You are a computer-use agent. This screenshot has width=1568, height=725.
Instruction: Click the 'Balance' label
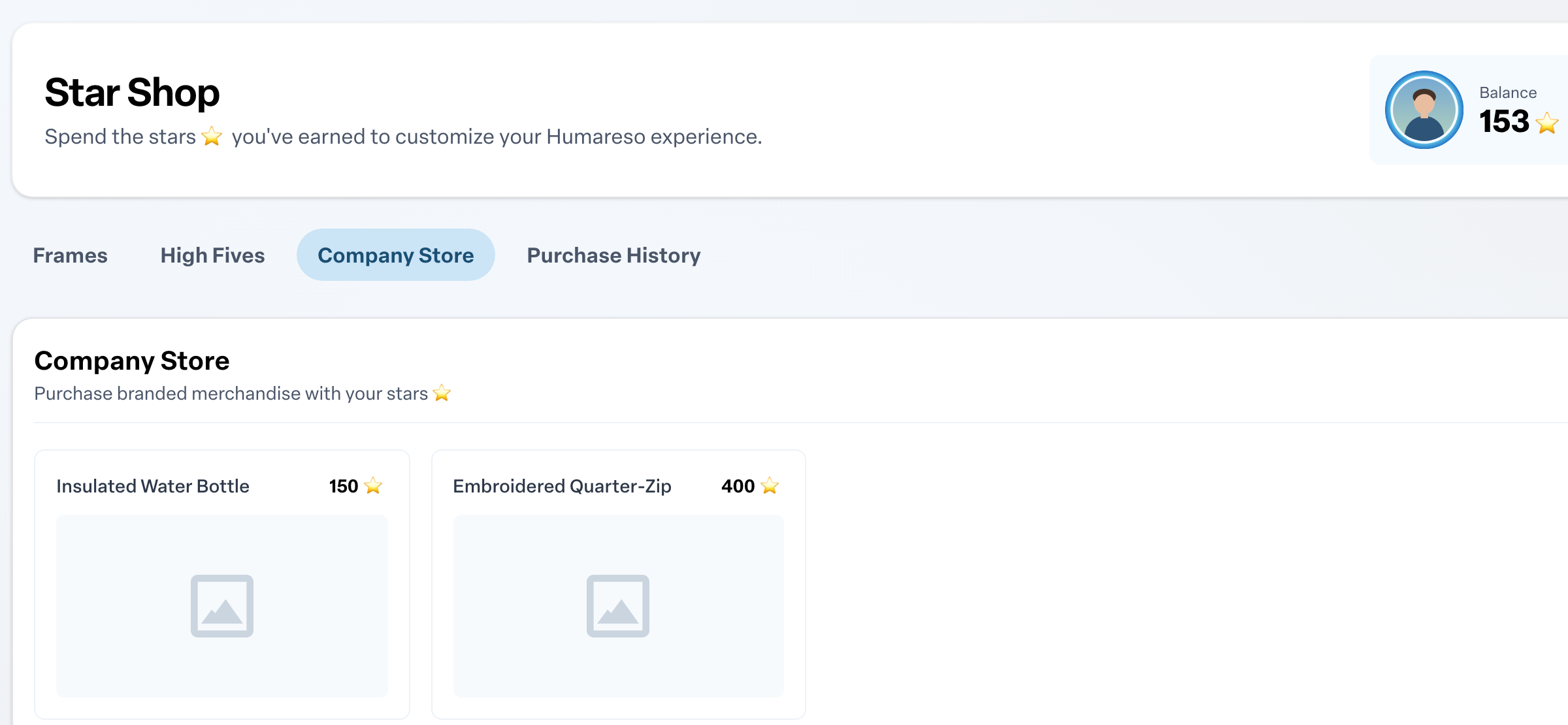coord(1508,92)
